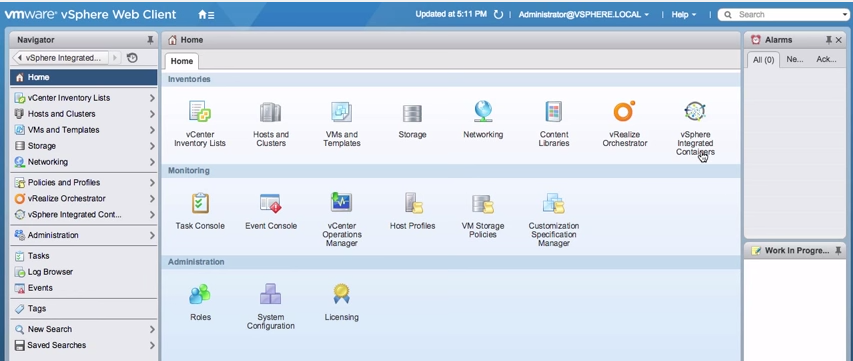Pin the Work In Progress panel
Screen dimensions: 853x361
(x=838, y=251)
